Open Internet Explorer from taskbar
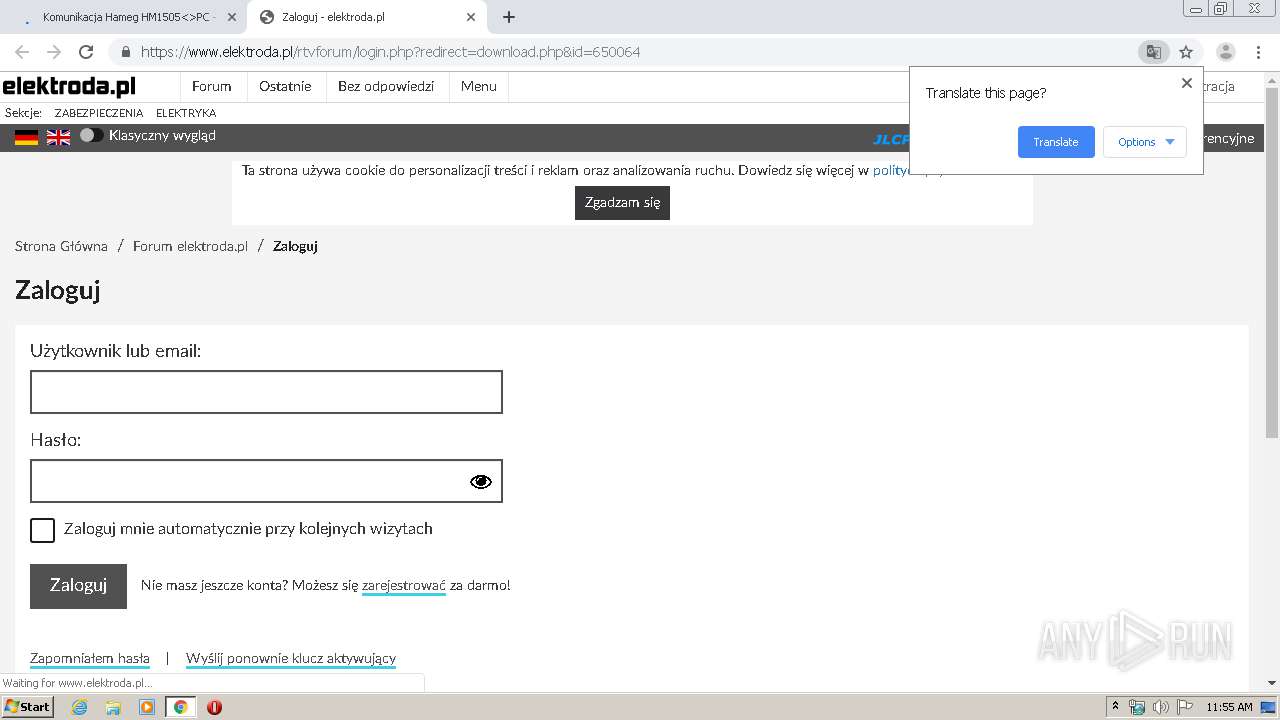The width and height of the screenshot is (1280, 720). pyautogui.click(x=79, y=707)
